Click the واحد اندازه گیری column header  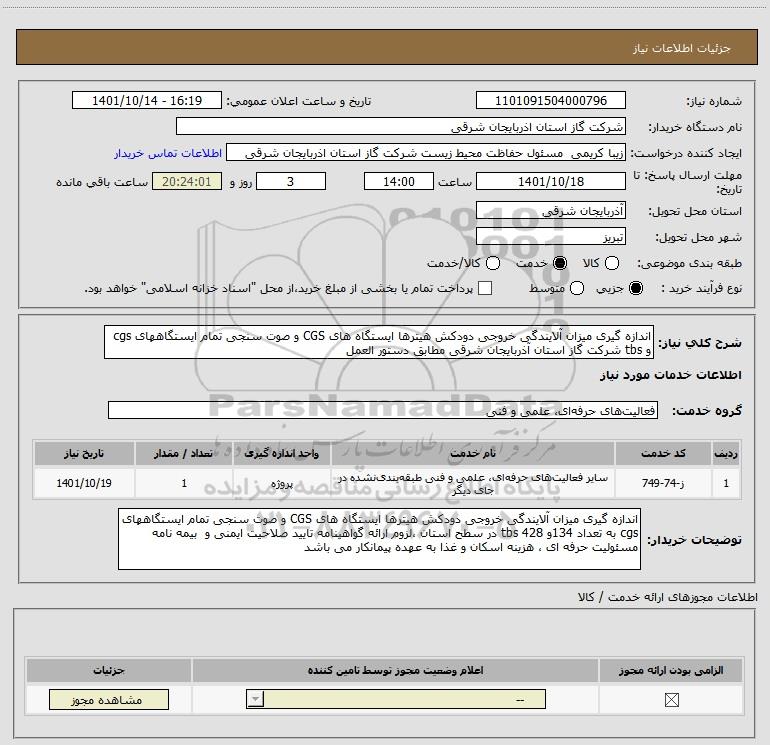[281, 453]
